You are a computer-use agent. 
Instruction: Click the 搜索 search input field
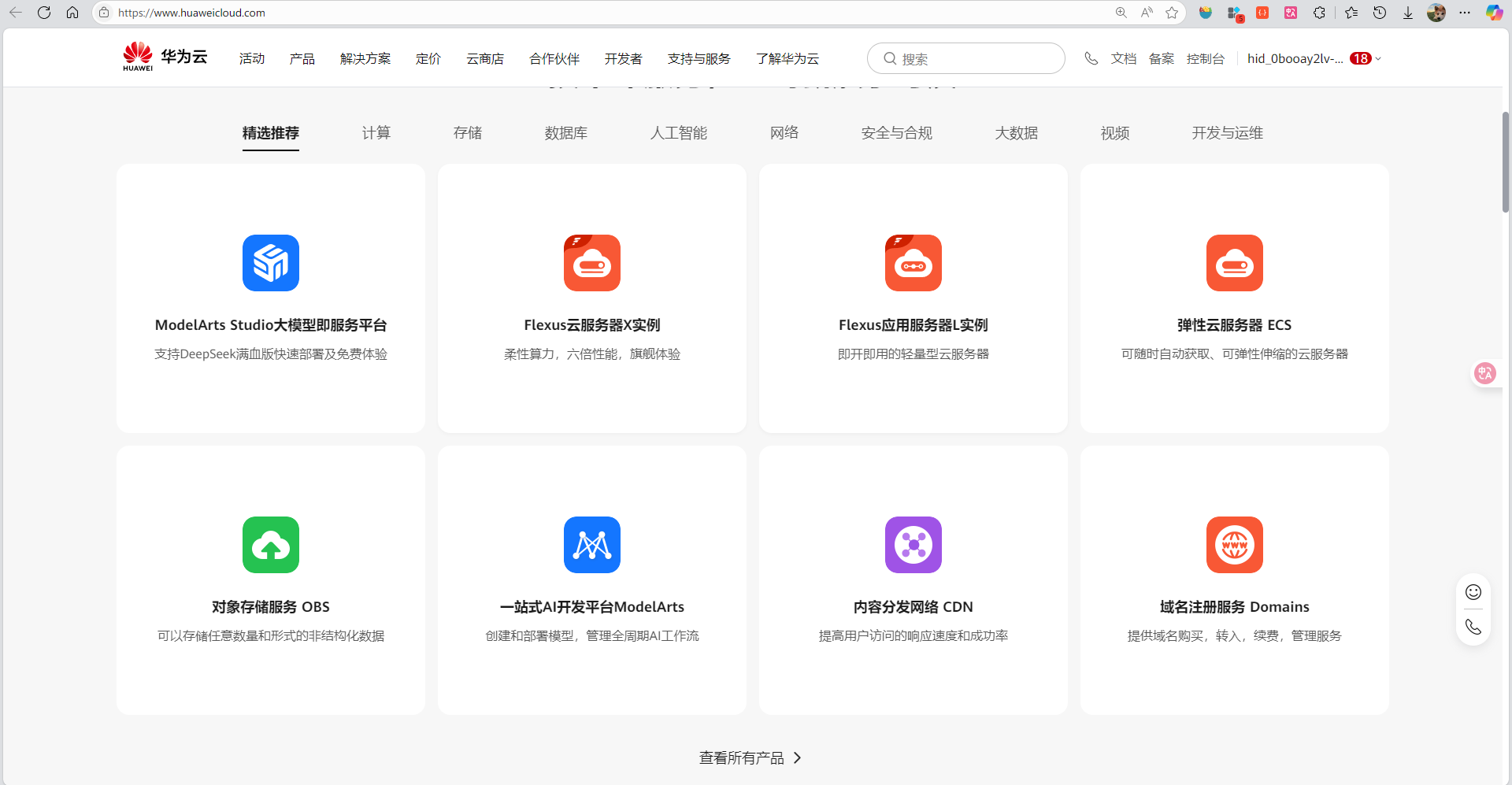coord(966,58)
